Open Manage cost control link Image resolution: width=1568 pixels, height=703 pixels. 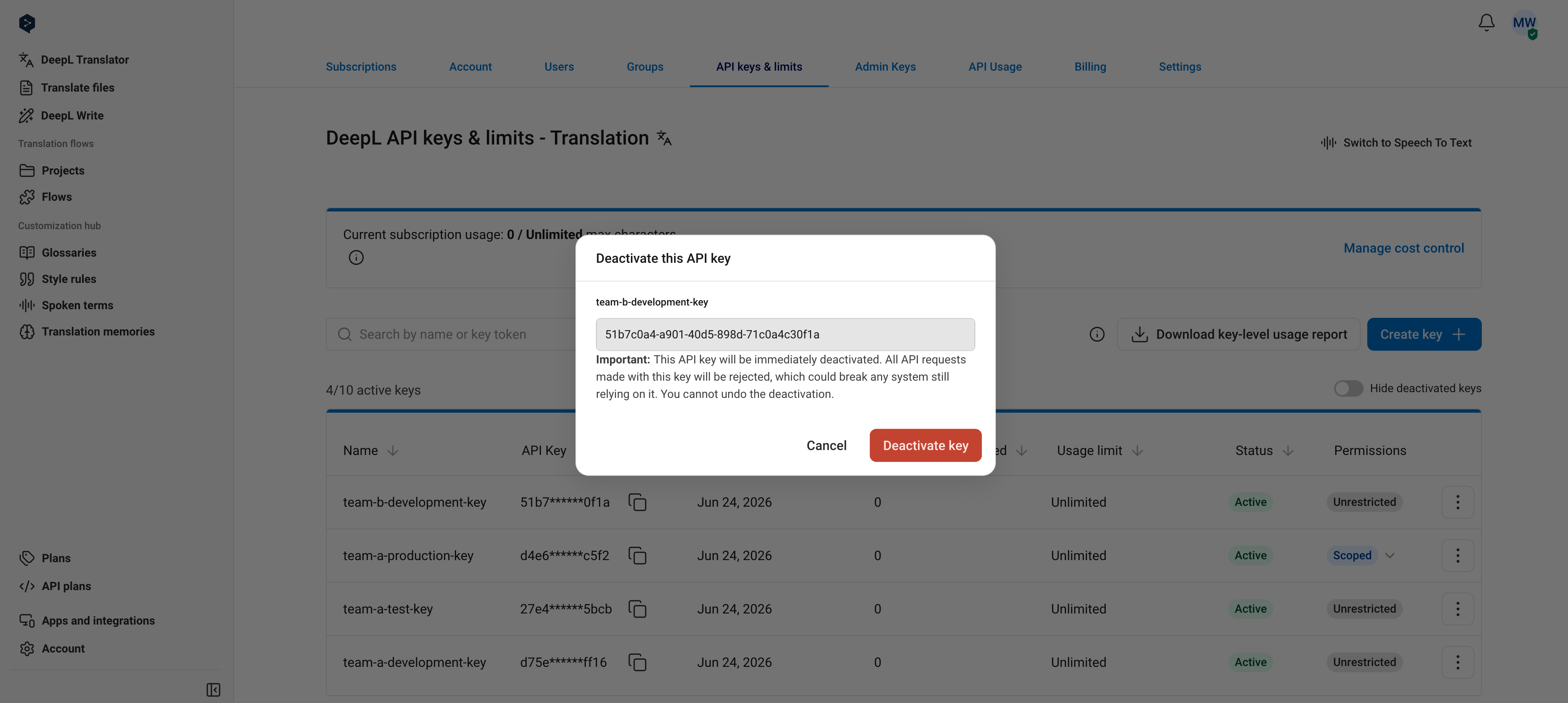pyautogui.click(x=1404, y=248)
